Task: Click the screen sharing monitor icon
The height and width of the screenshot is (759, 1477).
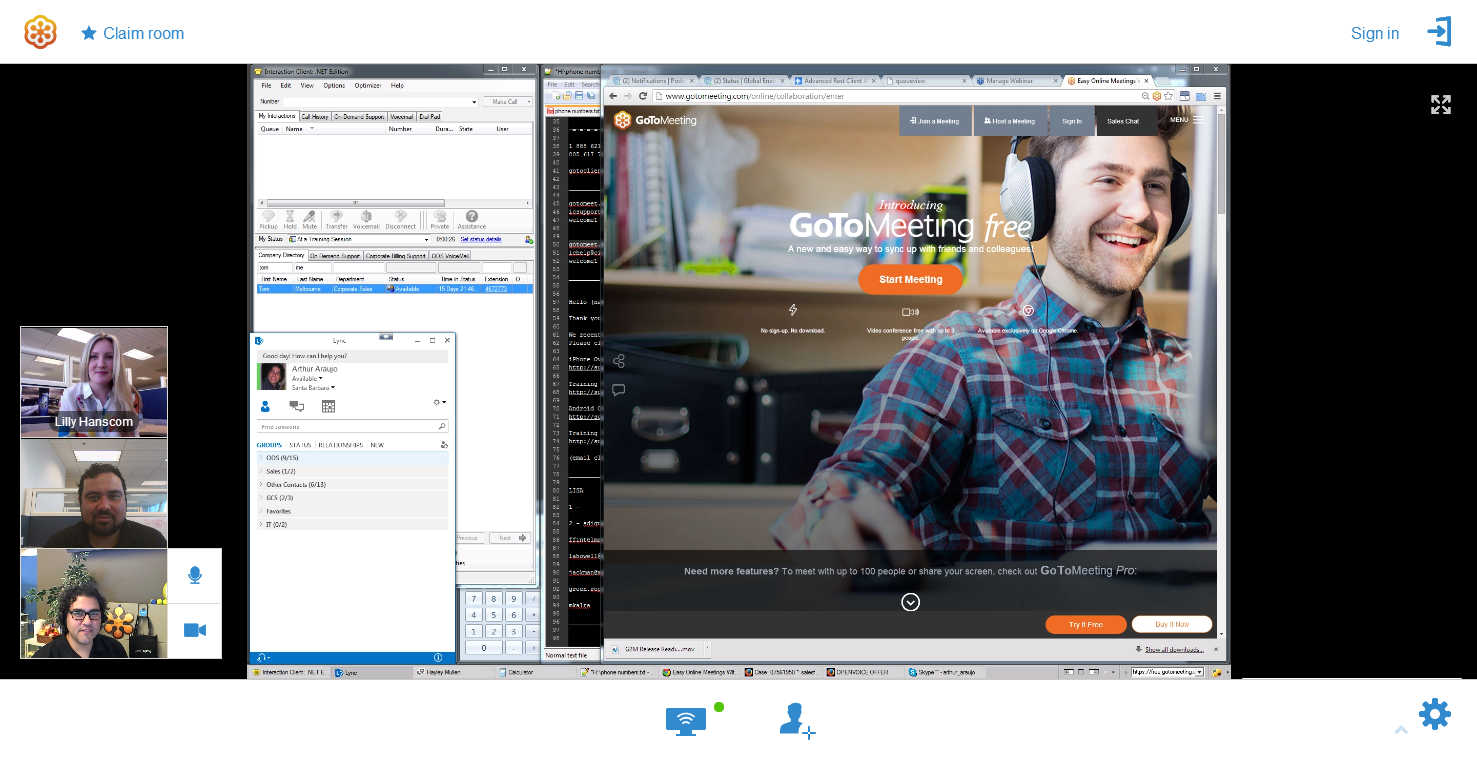Action: [686, 721]
